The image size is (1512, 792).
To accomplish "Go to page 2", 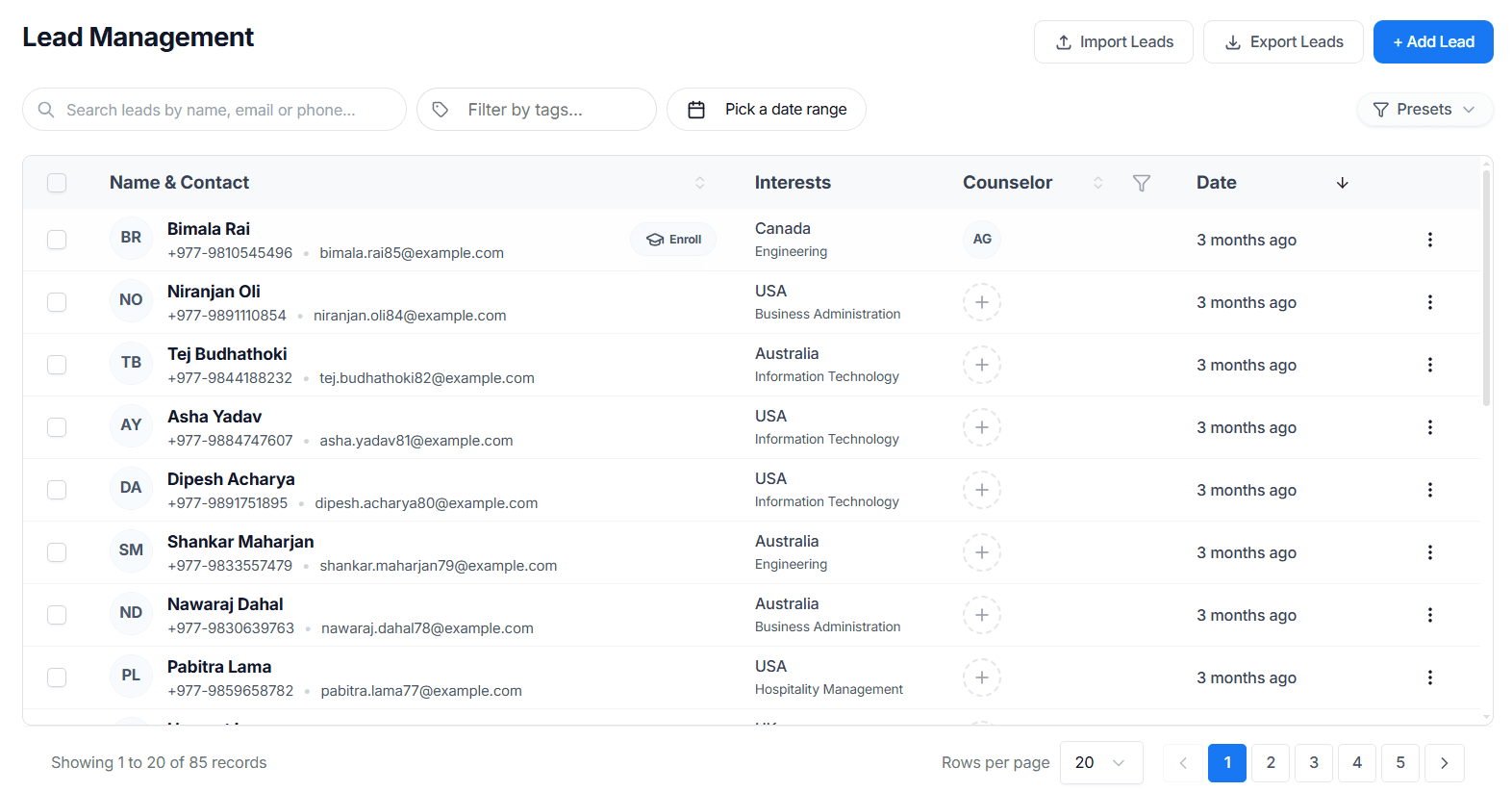I will pos(1271,763).
